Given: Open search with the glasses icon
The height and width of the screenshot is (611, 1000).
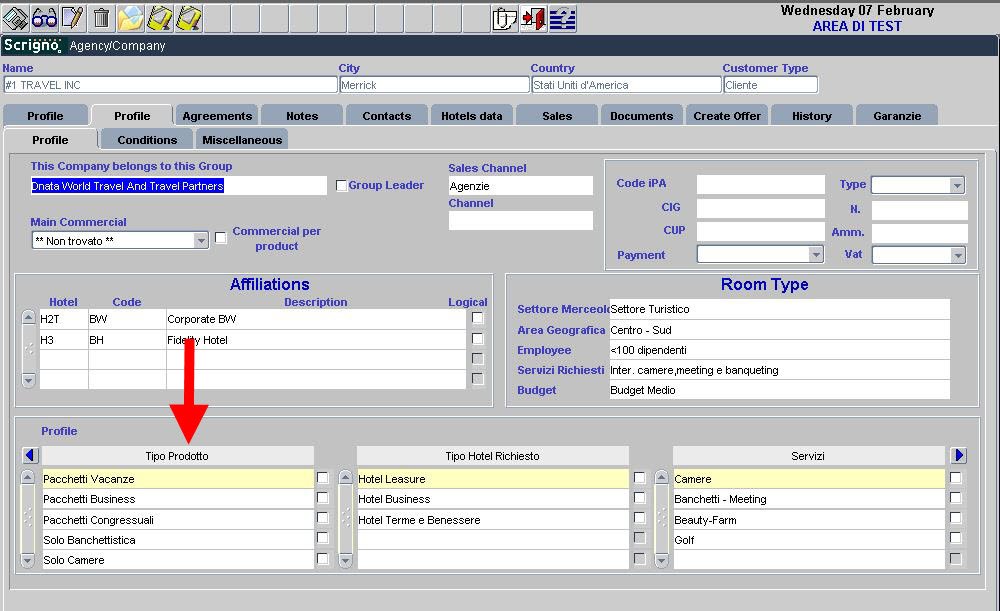Looking at the screenshot, I should [x=44, y=18].
